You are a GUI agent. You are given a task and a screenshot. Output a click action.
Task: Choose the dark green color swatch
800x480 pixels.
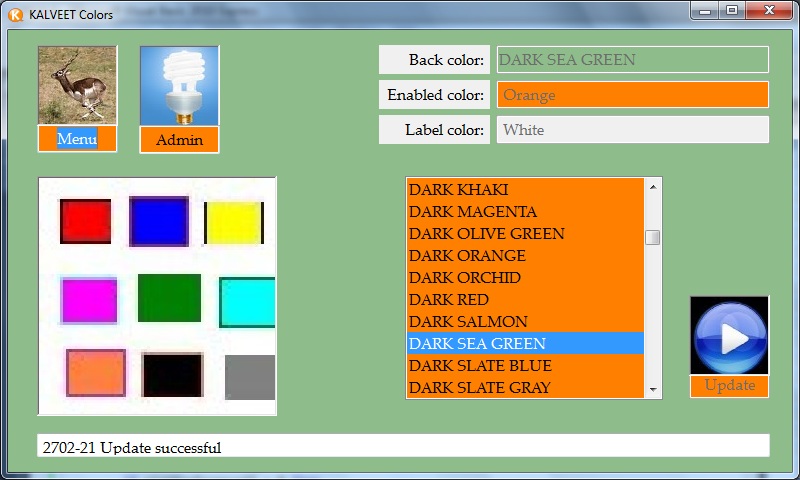pyautogui.click(x=169, y=298)
